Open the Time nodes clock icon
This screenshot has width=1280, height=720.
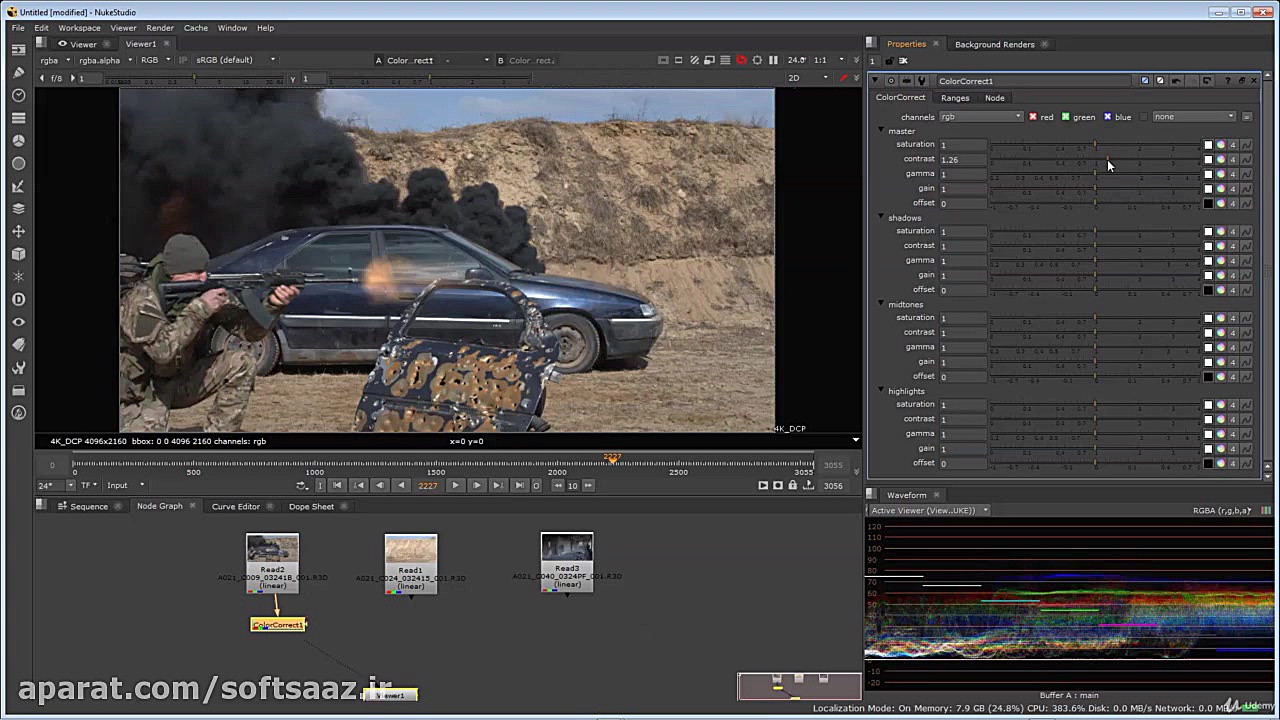coord(18,95)
